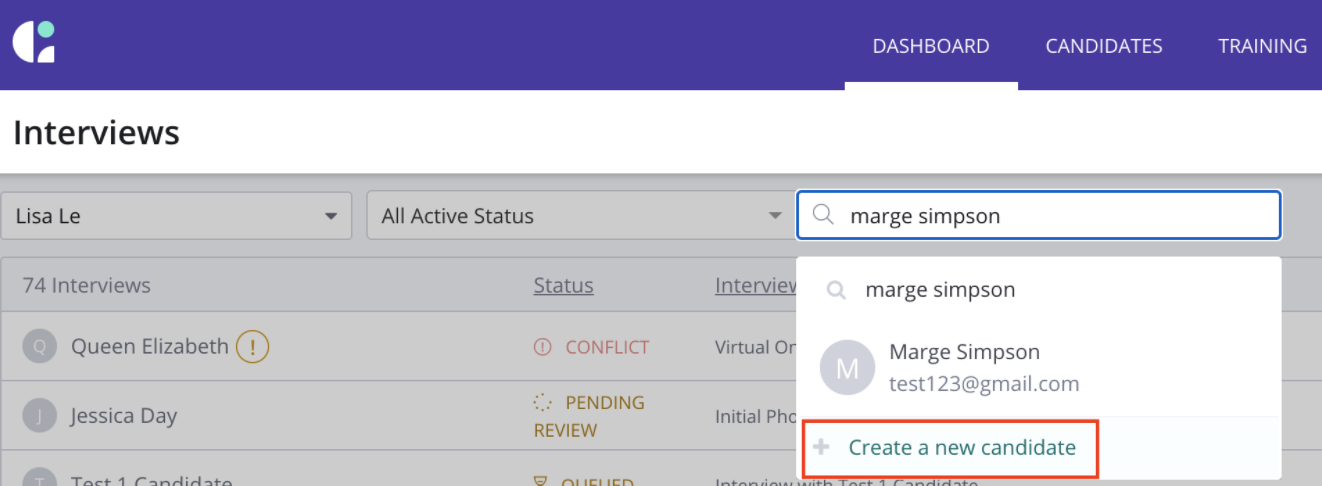Click the Interviews page heading
Viewport: 1322px width, 486px height.
(x=96, y=132)
